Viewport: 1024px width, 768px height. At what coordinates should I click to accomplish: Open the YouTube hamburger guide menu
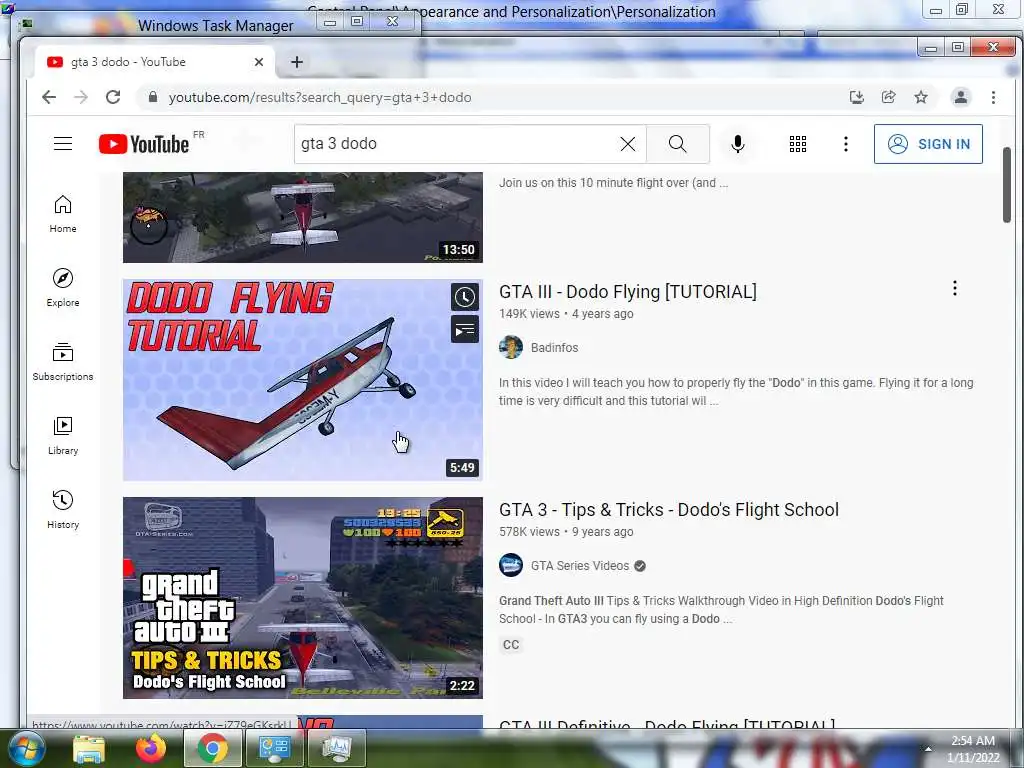click(63, 144)
